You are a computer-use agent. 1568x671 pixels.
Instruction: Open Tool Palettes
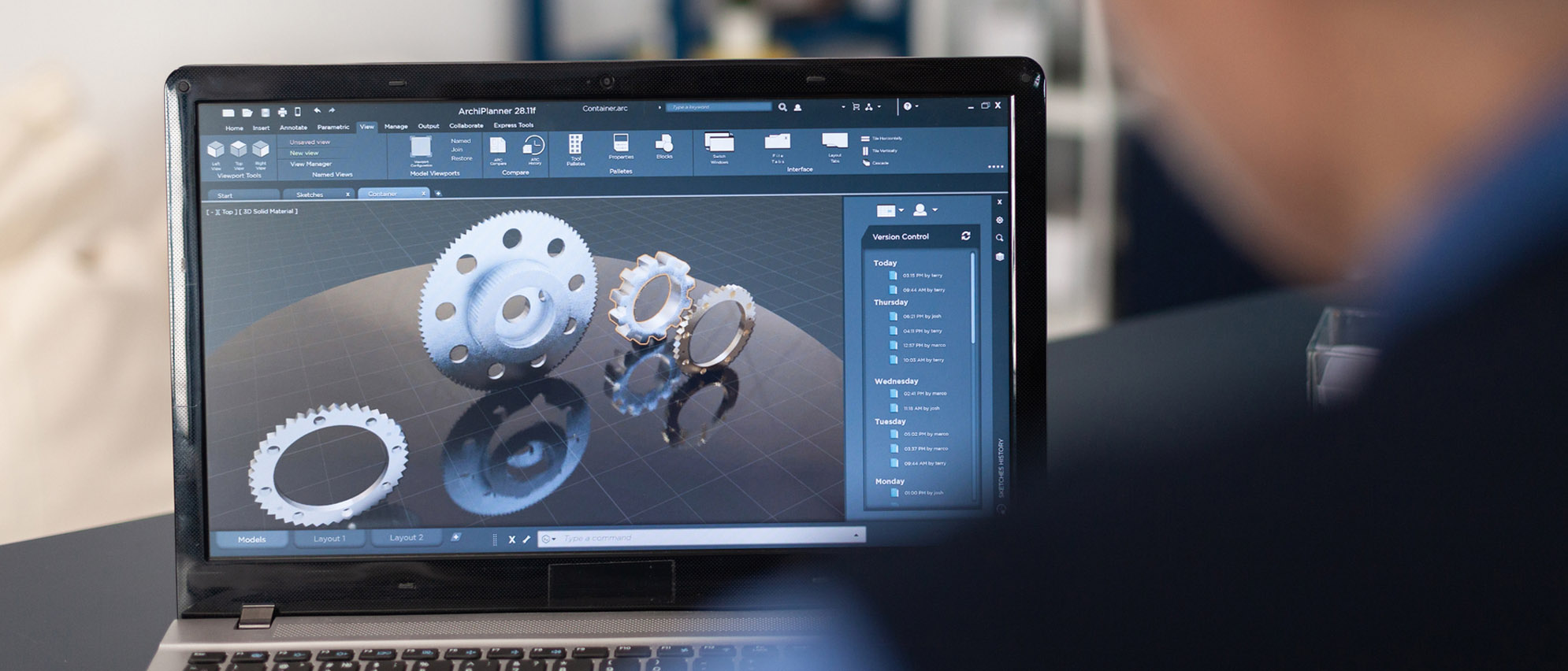(576, 150)
